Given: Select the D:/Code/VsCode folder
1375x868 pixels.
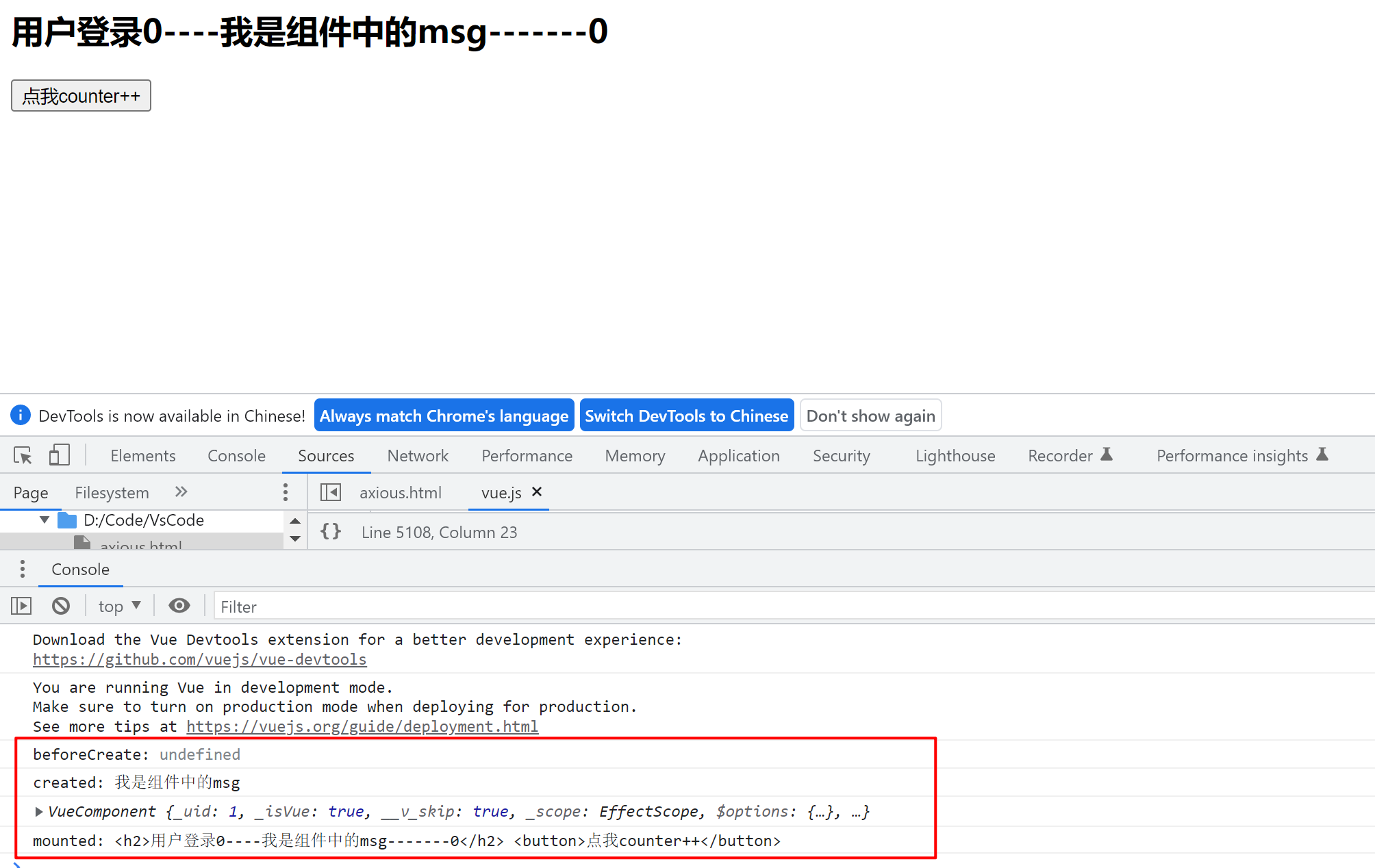Looking at the screenshot, I should [x=144, y=520].
